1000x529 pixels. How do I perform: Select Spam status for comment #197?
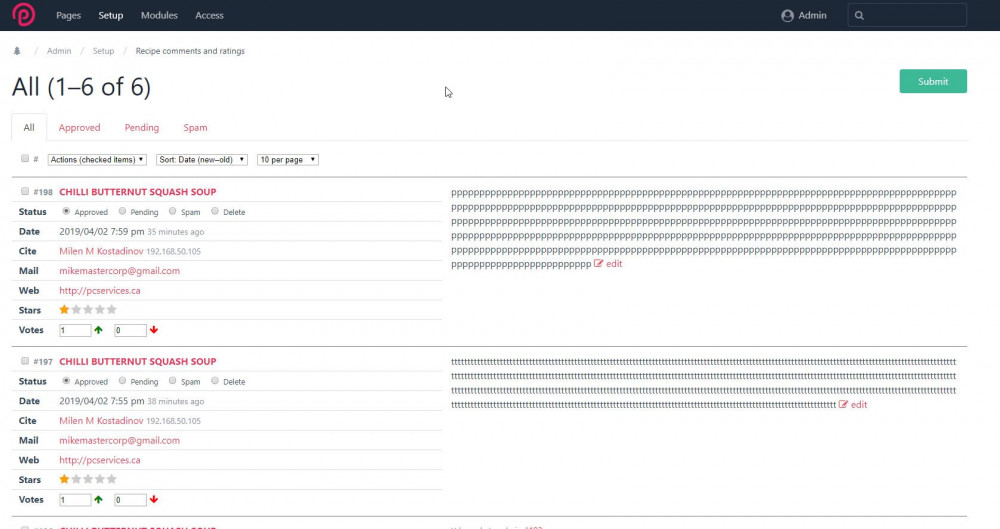coord(173,381)
